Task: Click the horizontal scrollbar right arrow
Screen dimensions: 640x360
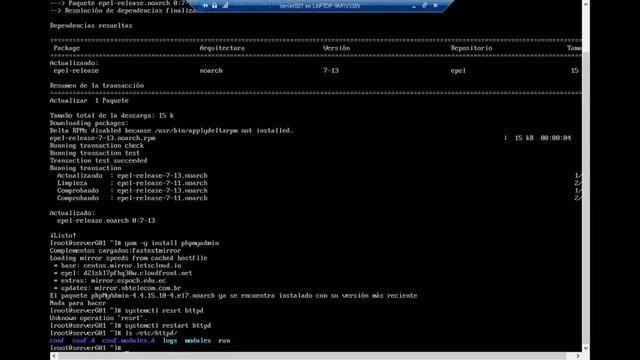Action: pos(578,356)
